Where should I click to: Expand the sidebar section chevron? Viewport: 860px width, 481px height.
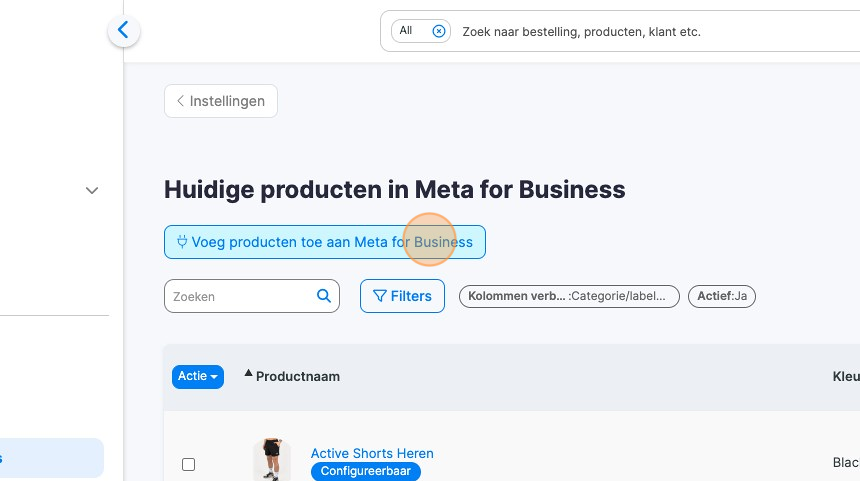tap(92, 190)
